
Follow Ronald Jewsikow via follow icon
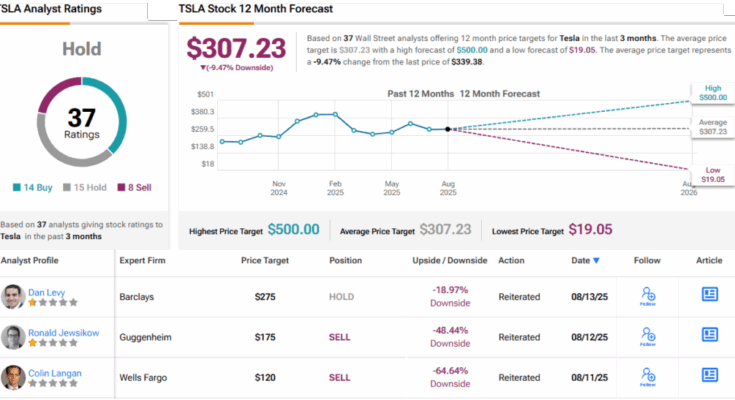(648, 336)
